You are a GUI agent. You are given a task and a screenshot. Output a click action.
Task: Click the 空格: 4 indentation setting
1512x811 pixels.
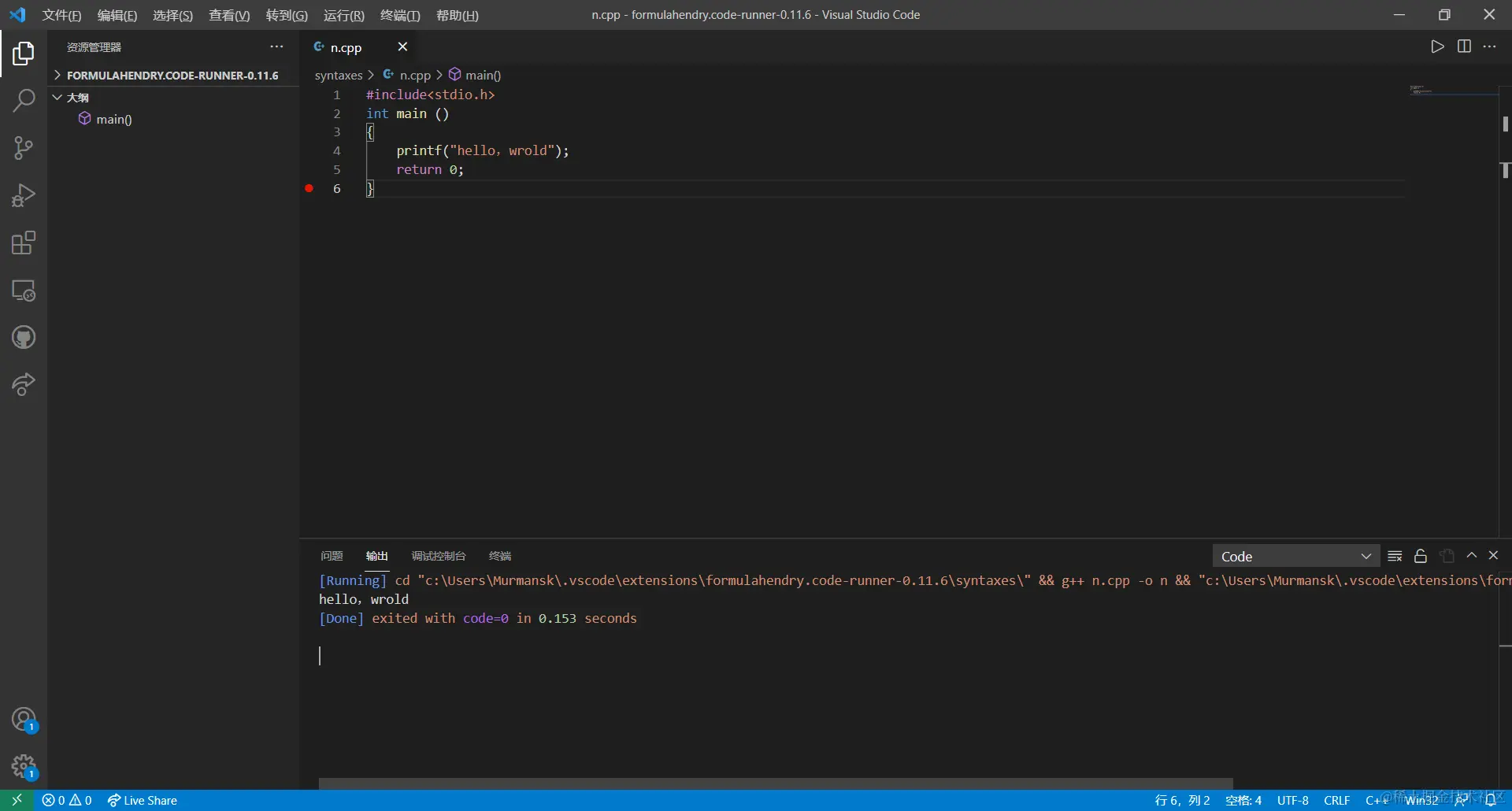coord(1243,800)
